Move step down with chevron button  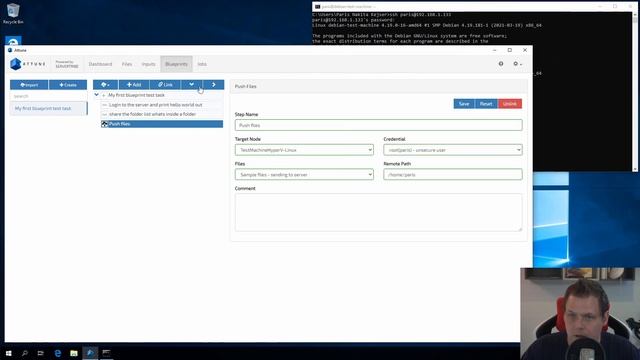191,84
